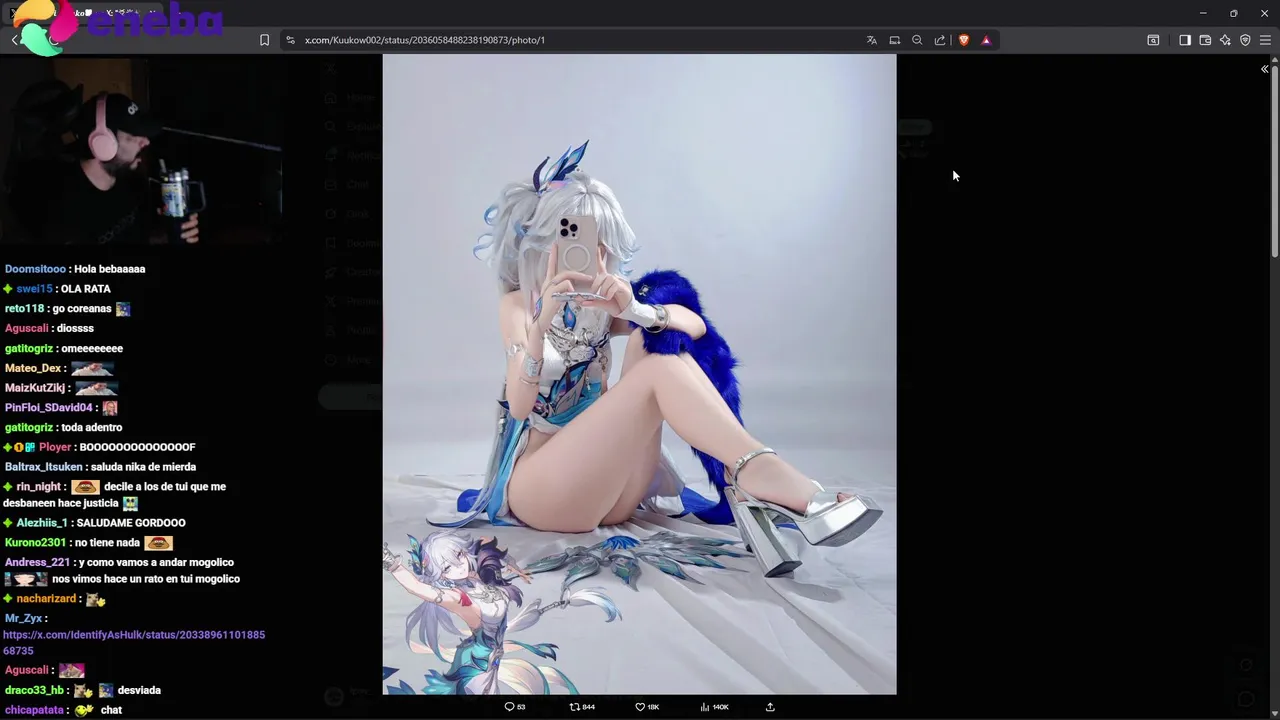Open the Brave VPN shield icon
The height and width of the screenshot is (720, 1280).
point(1245,40)
